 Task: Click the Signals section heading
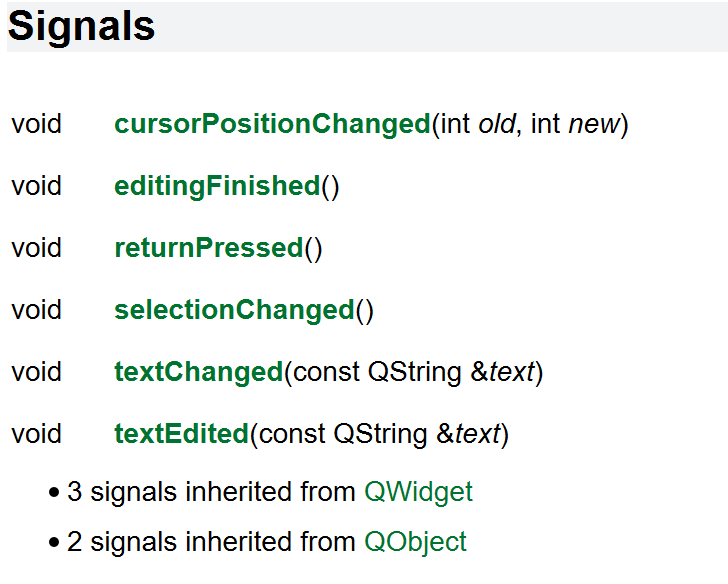(x=81, y=27)
